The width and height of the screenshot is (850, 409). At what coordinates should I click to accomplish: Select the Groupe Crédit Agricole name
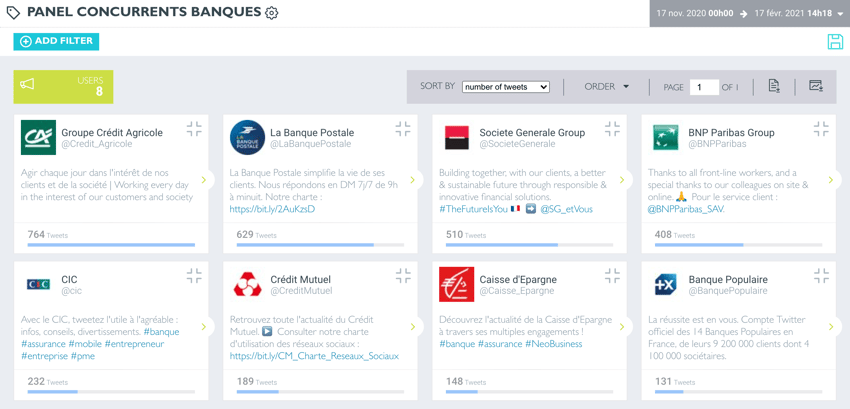(x=112, y=132)
